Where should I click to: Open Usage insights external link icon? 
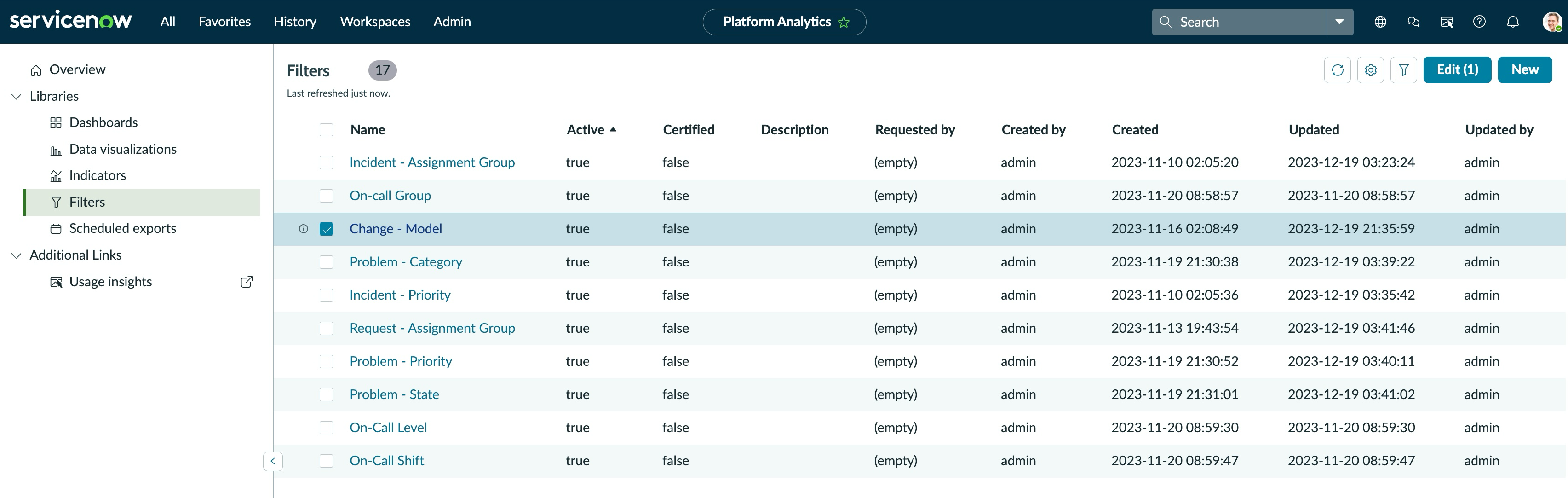247,282
